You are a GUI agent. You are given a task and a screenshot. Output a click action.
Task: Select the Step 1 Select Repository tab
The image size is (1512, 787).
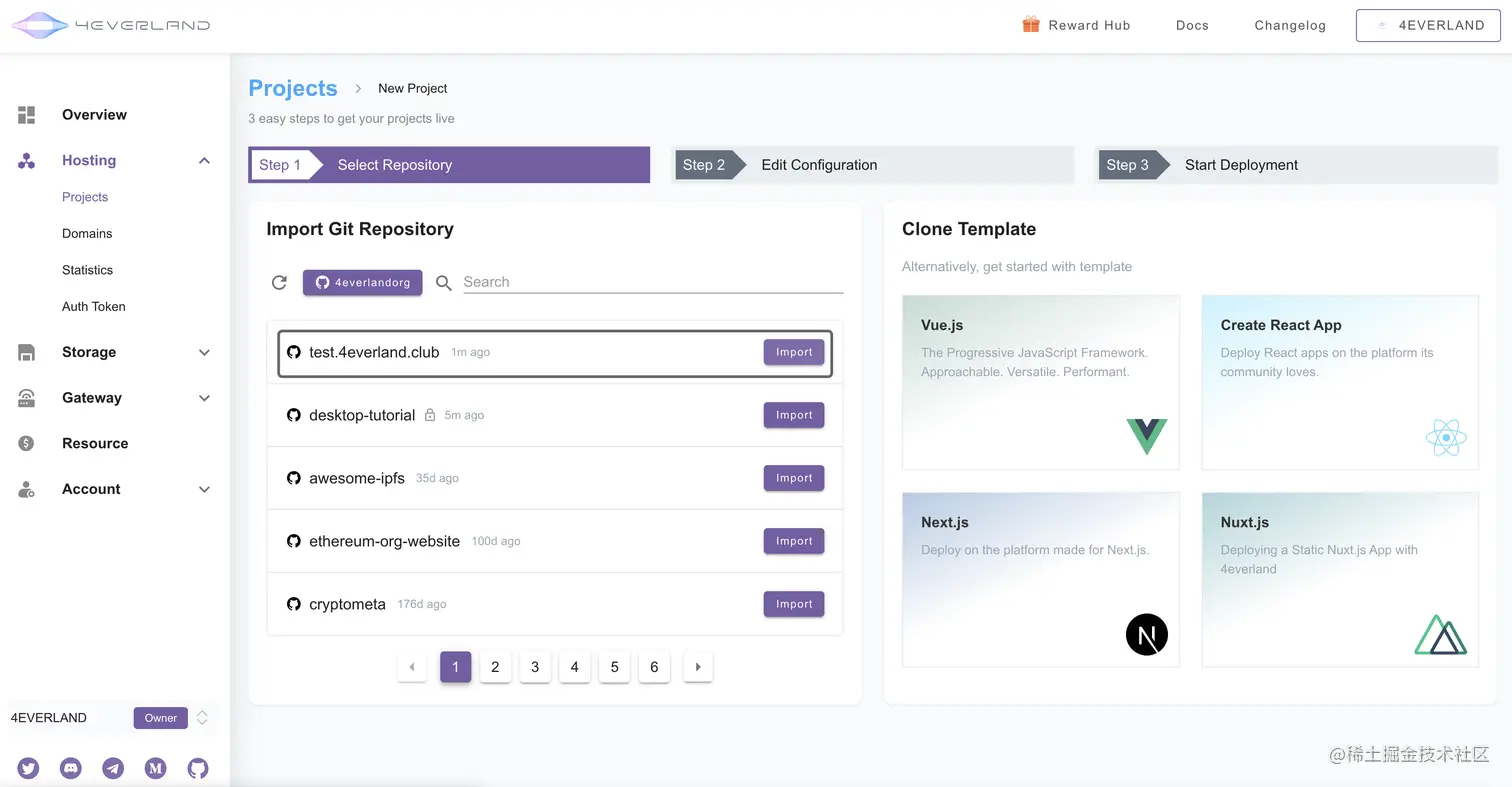click(x=449, y=165)
